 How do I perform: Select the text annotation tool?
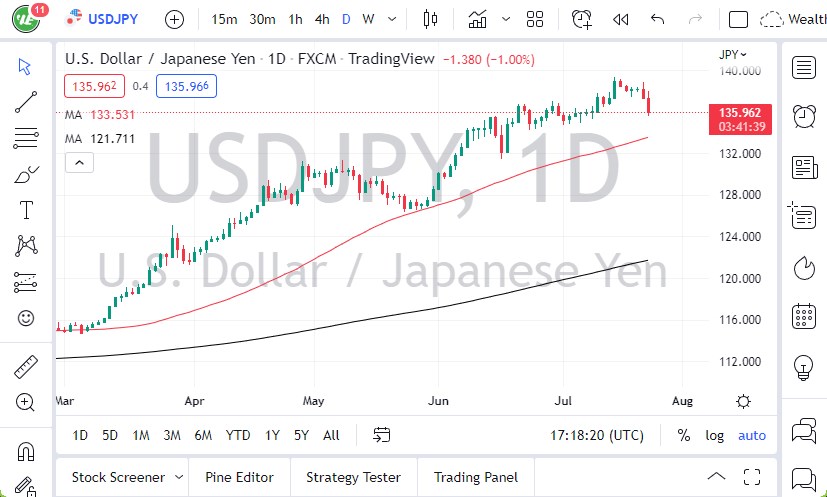[27, 210]
